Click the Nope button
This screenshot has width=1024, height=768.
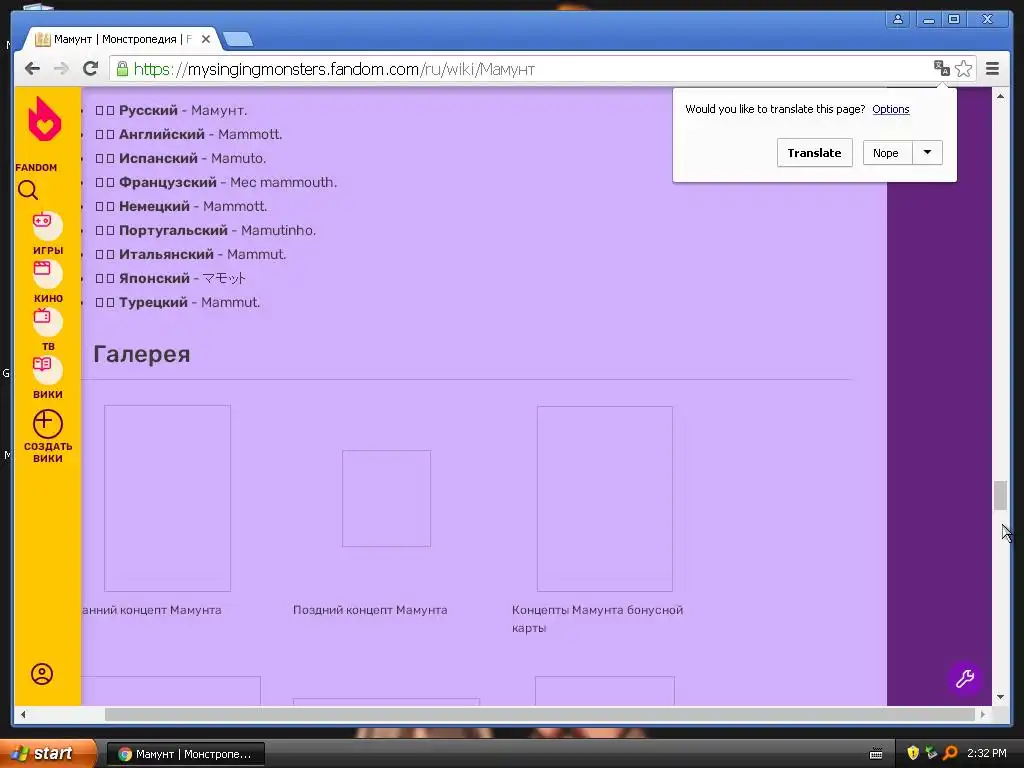pyautogui.click(x=886, y=153)
